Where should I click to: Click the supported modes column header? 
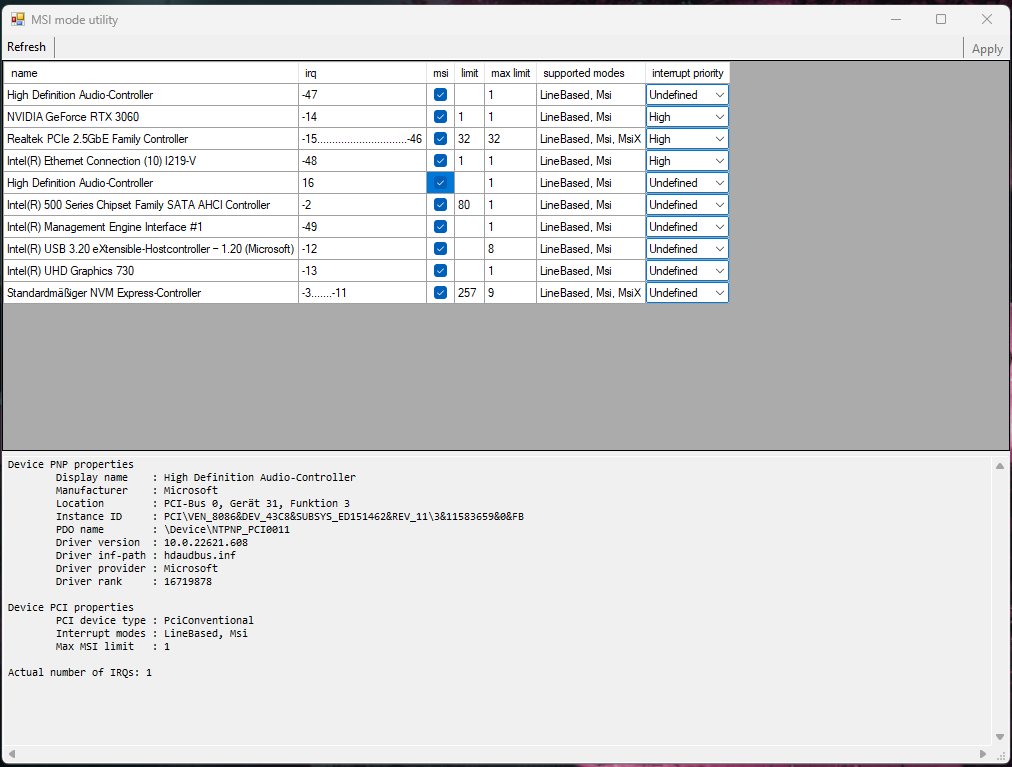(591, 73)
